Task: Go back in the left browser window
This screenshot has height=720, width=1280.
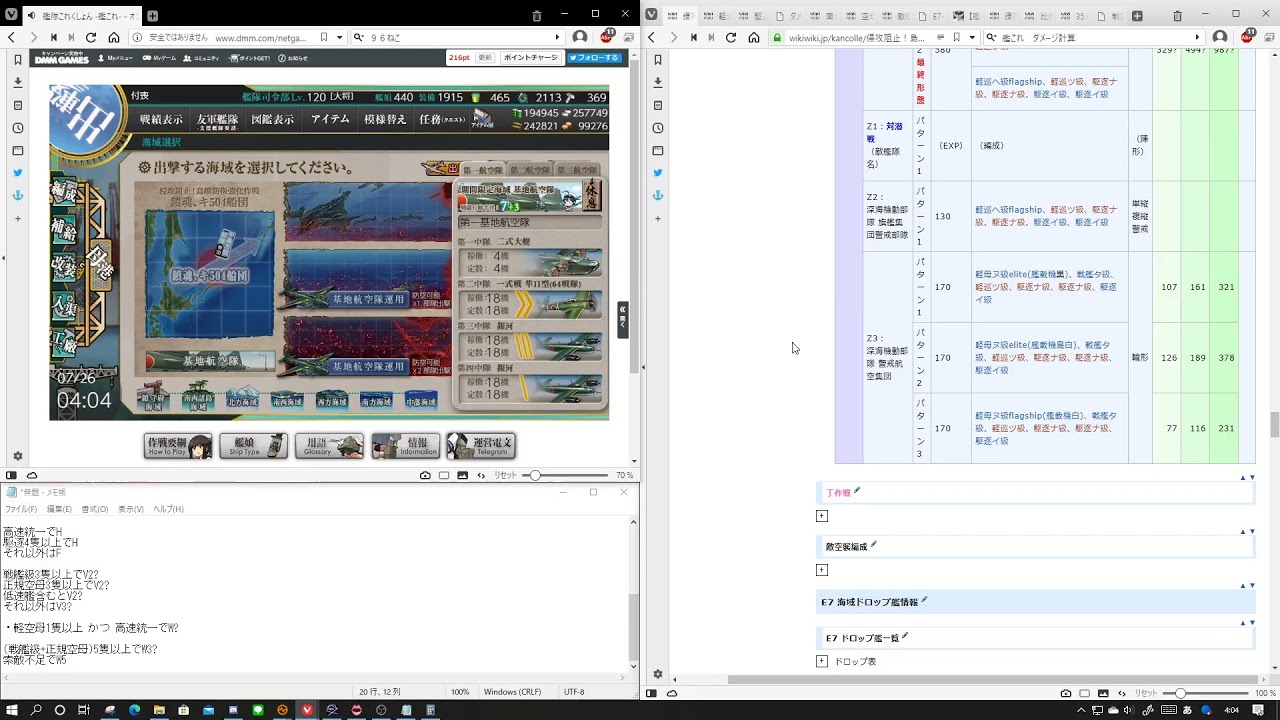Action: tap(11, 37)
